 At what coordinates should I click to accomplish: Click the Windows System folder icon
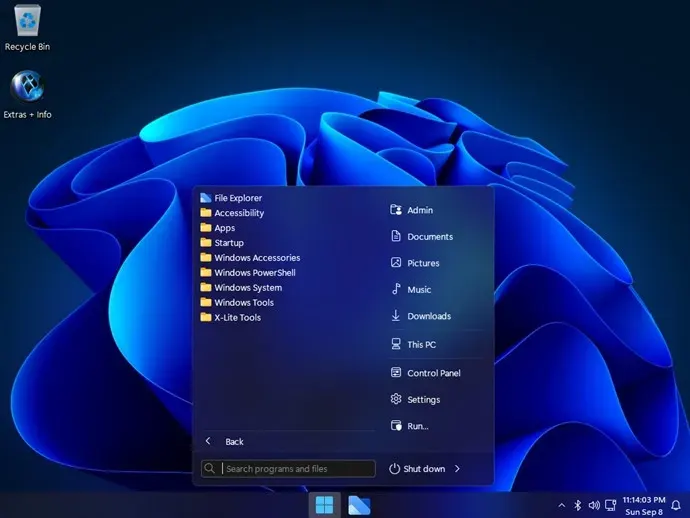(206, 288)
